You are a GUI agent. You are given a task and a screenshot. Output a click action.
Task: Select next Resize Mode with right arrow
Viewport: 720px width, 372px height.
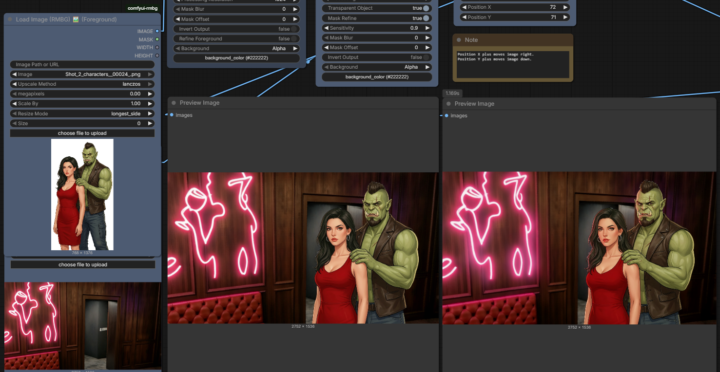[150, 113]
